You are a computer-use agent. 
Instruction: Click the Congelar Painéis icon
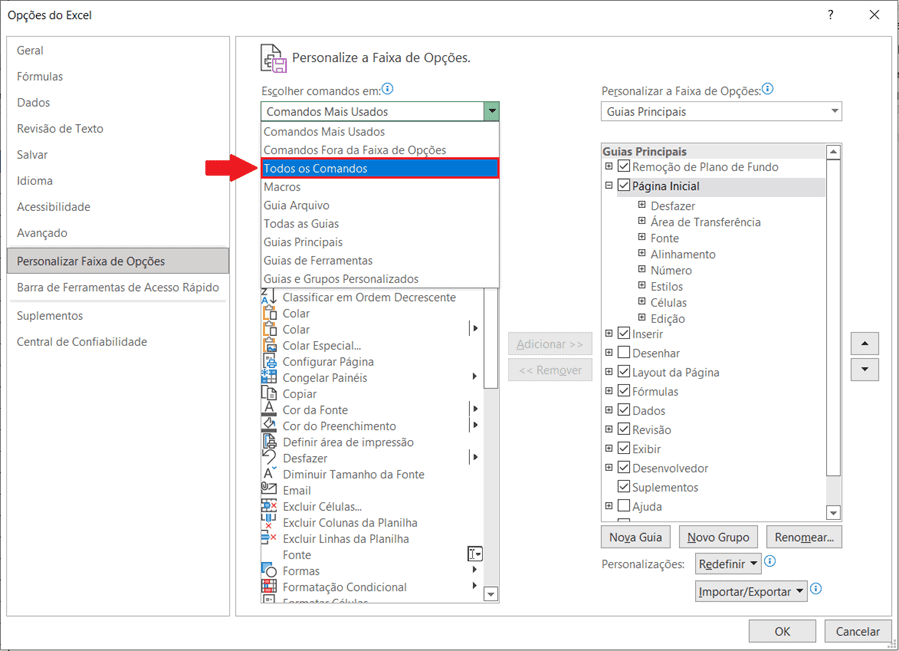point(269,377)
